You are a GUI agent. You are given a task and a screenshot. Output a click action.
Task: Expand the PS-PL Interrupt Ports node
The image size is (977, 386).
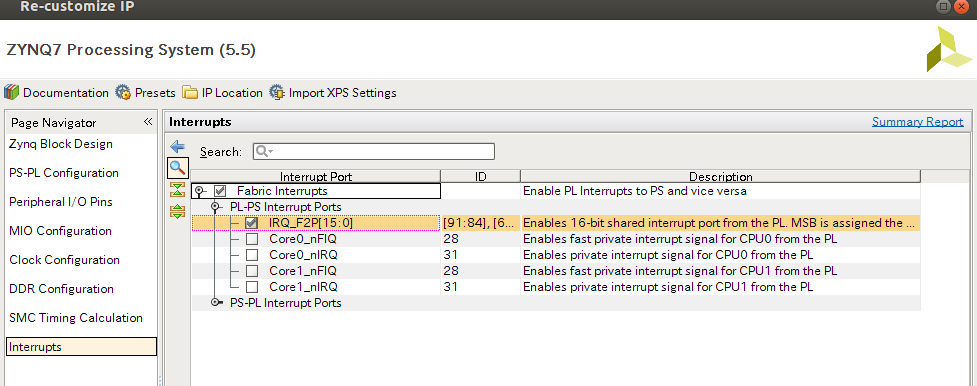[x=216, y=302]
